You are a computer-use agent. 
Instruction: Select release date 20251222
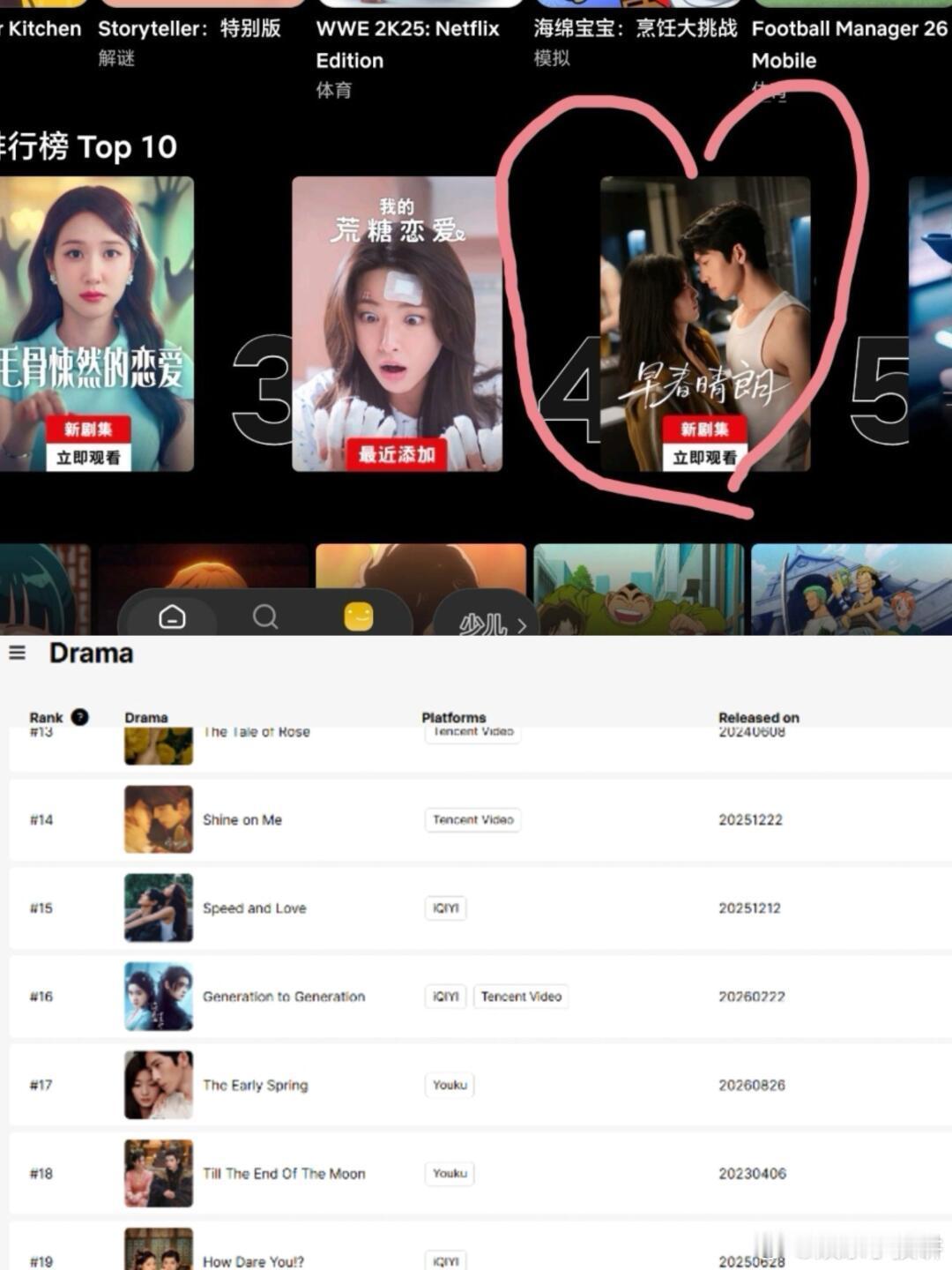[x=750, y=819]
